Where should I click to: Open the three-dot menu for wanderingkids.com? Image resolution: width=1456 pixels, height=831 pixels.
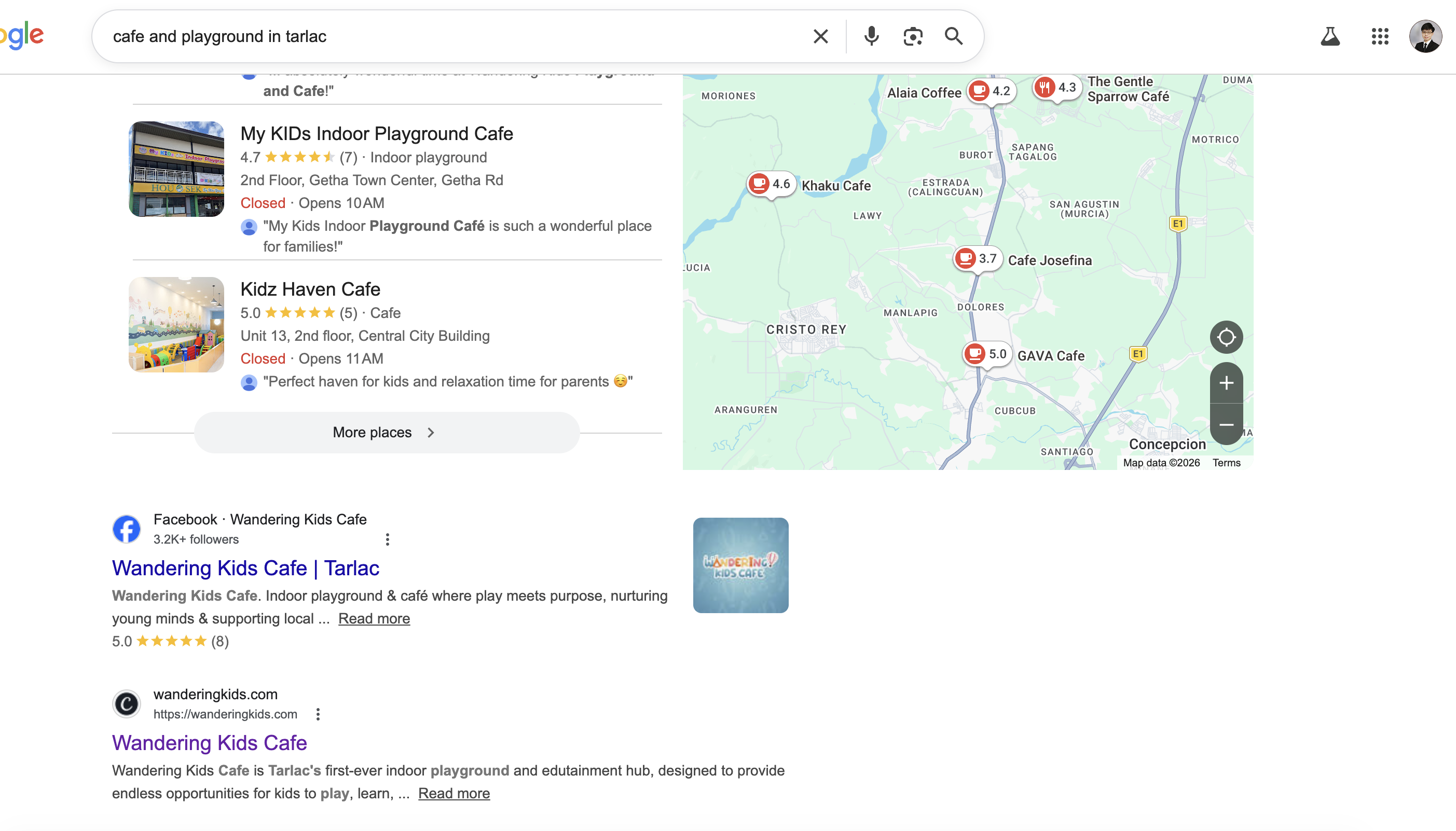[318, 713]
